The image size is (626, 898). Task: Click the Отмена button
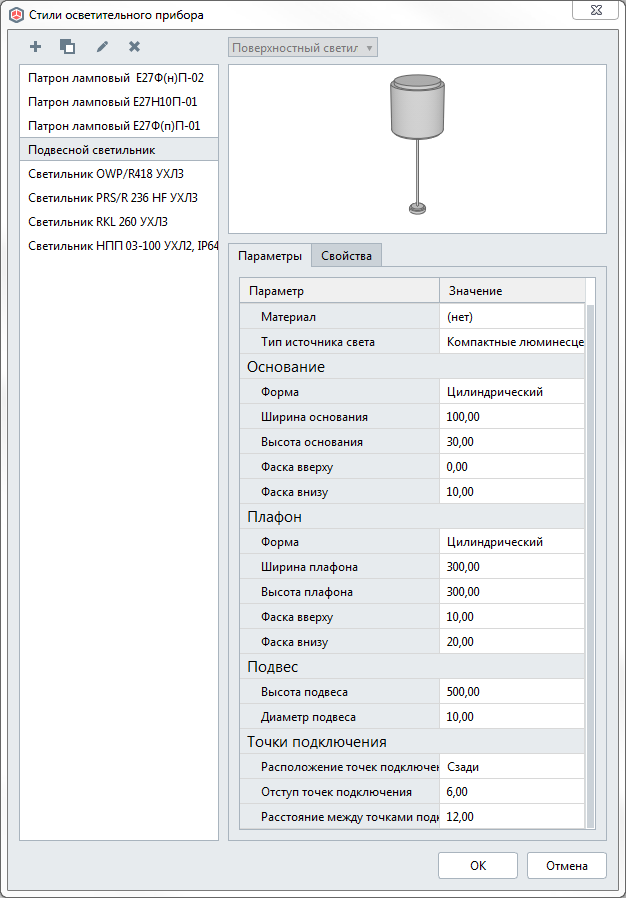566,865
